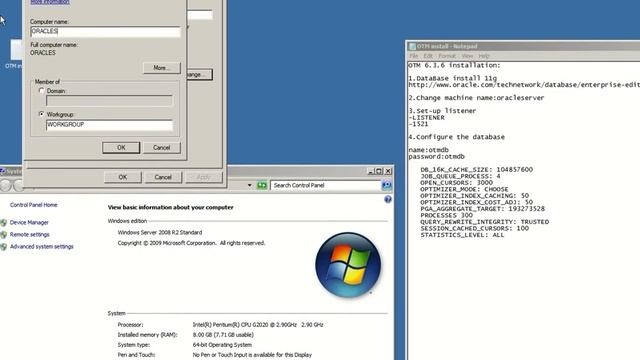This screenshot has height=360, width=640.
Task: Click the disabled Domain text field
Action: click(x=109, y=101)
